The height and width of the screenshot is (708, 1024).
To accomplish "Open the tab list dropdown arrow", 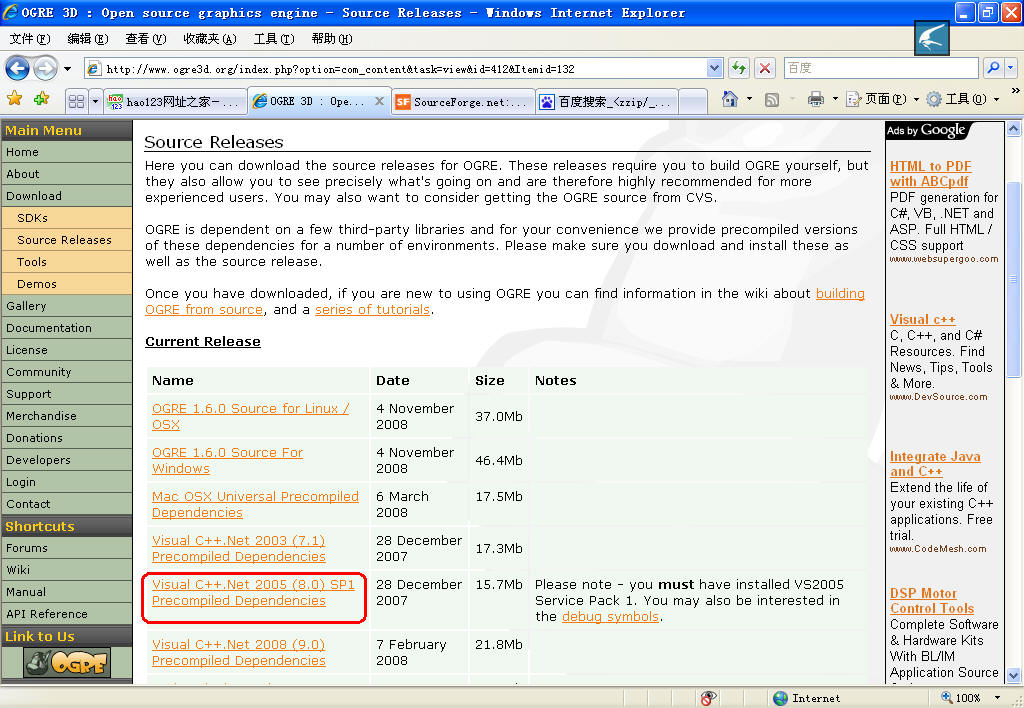I will tap(95, 101).
